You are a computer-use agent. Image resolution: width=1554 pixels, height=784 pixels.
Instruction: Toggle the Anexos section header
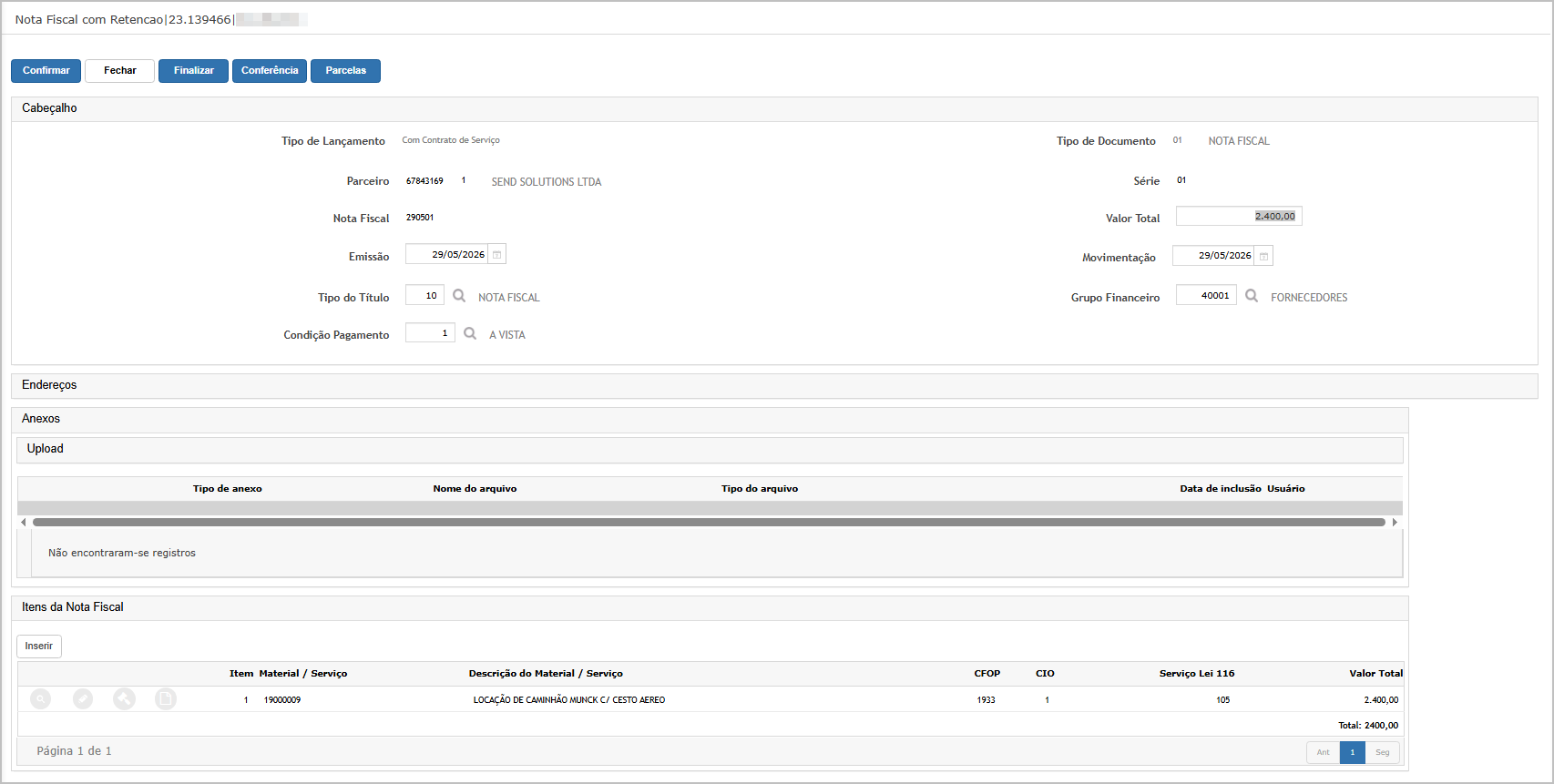tap(711, 420)
